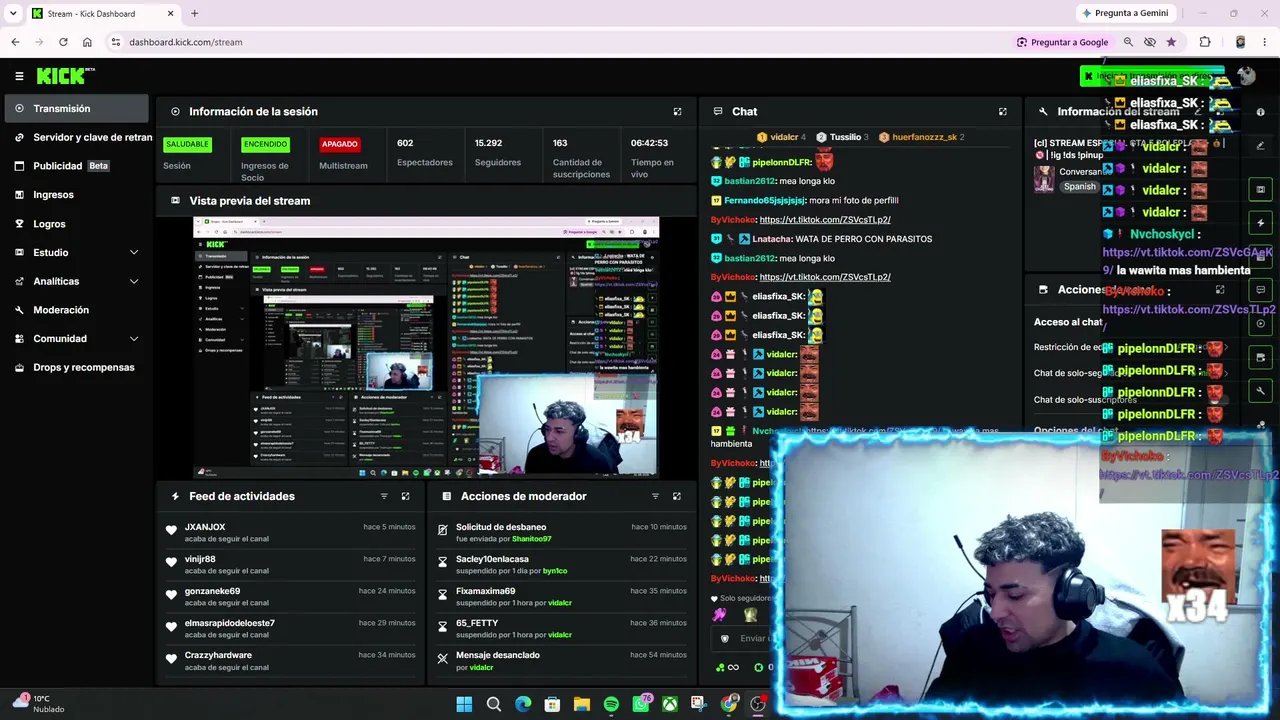This screenshot has width=1280, height=720.
Task: Go back in browser history
Action: pyautogui.click(x=15, y=42)
